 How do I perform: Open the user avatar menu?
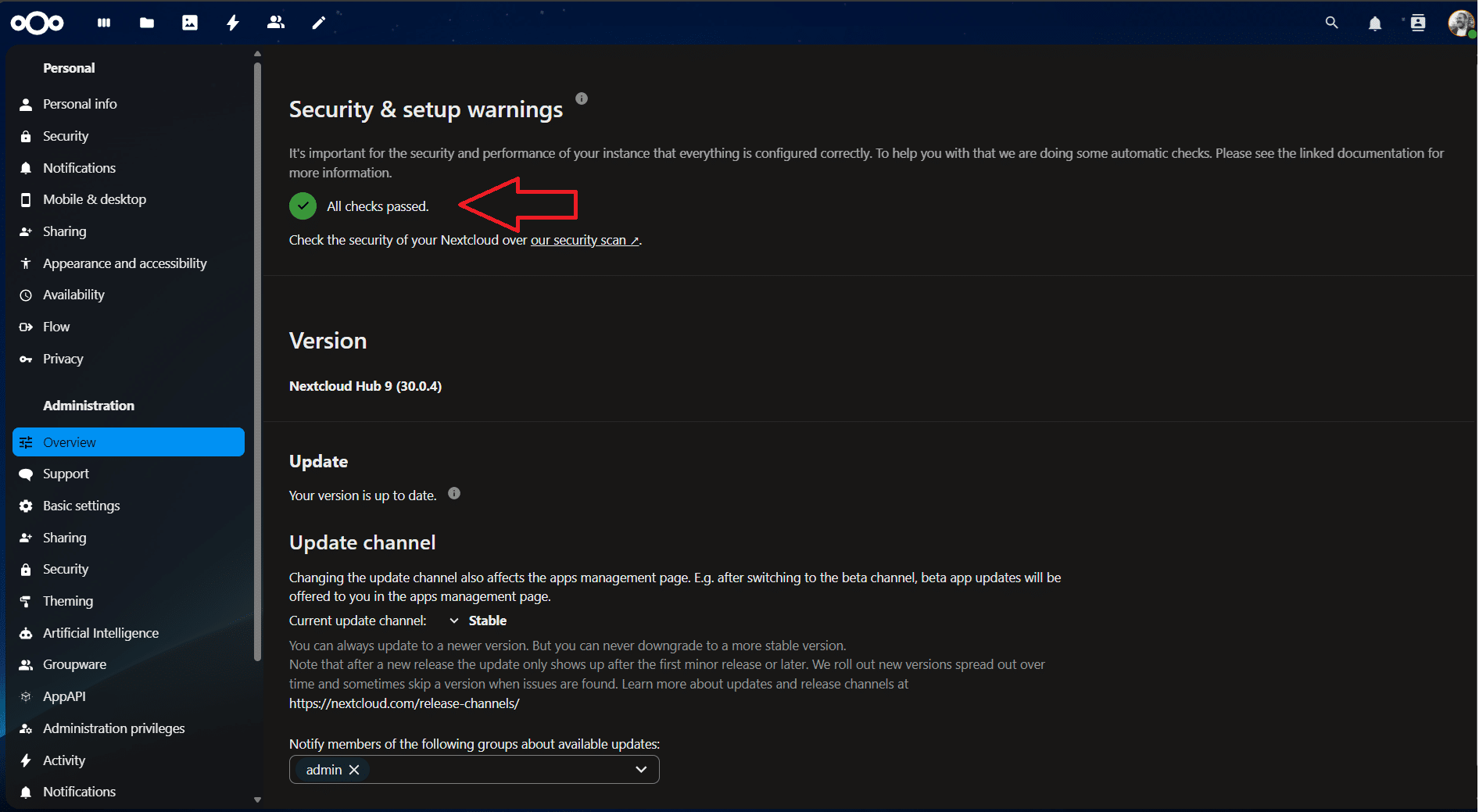(x=1459, y=23)
